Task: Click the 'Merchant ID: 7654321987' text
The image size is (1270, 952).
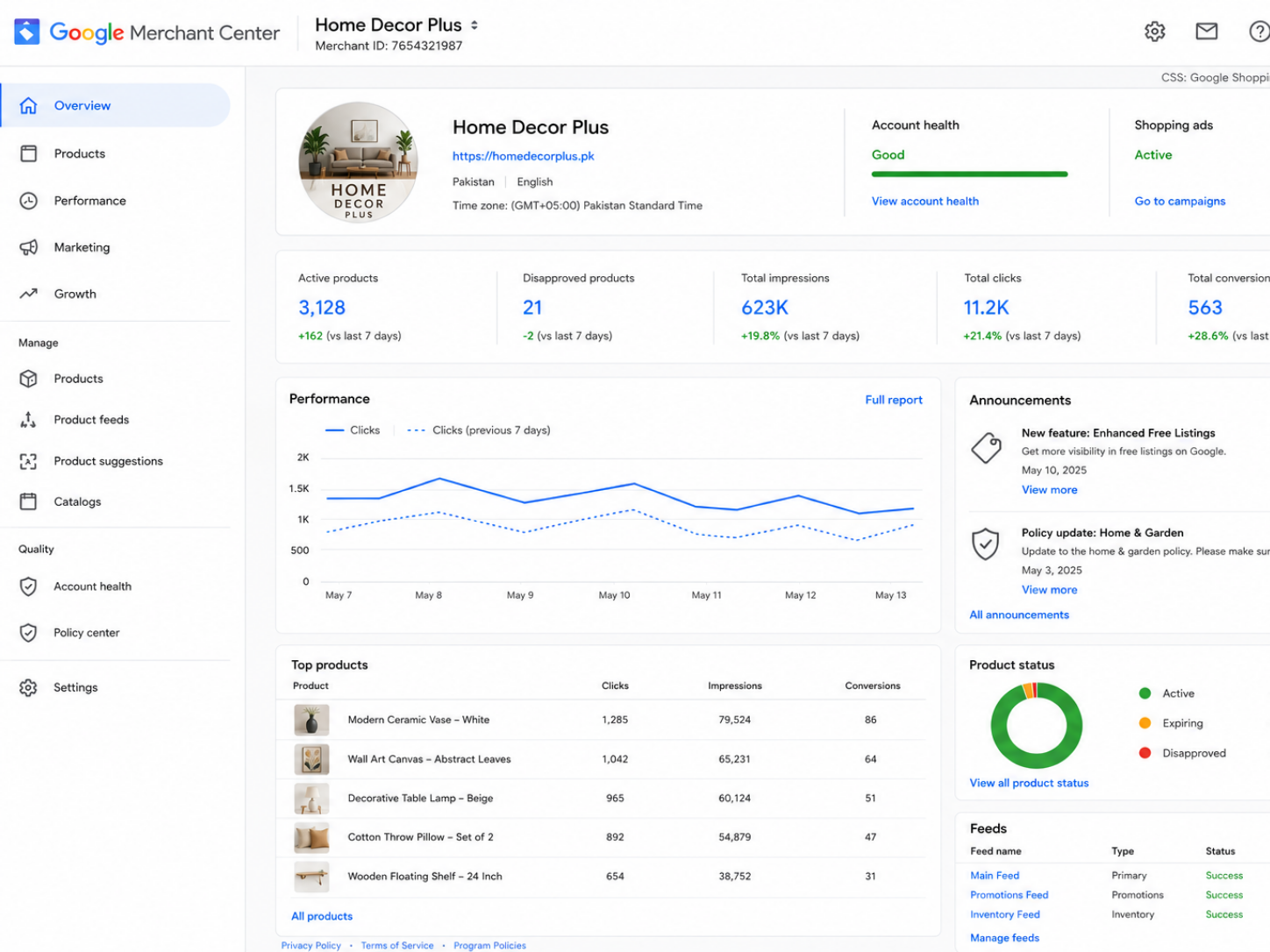Action: click(x=389, y=46)
